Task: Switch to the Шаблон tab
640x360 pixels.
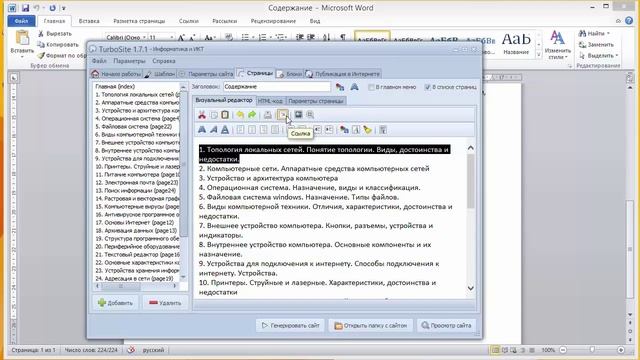Action: click(160, 74)
